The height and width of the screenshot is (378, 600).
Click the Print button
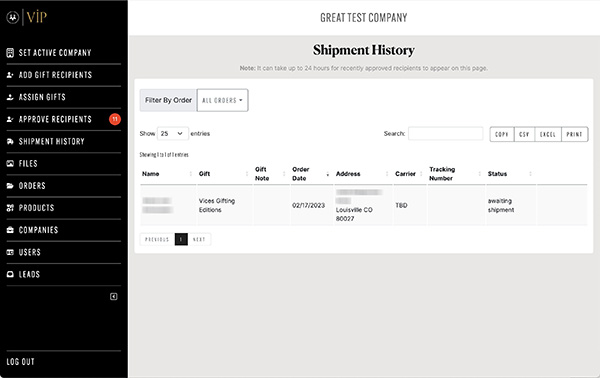click(x=574, y=134)
